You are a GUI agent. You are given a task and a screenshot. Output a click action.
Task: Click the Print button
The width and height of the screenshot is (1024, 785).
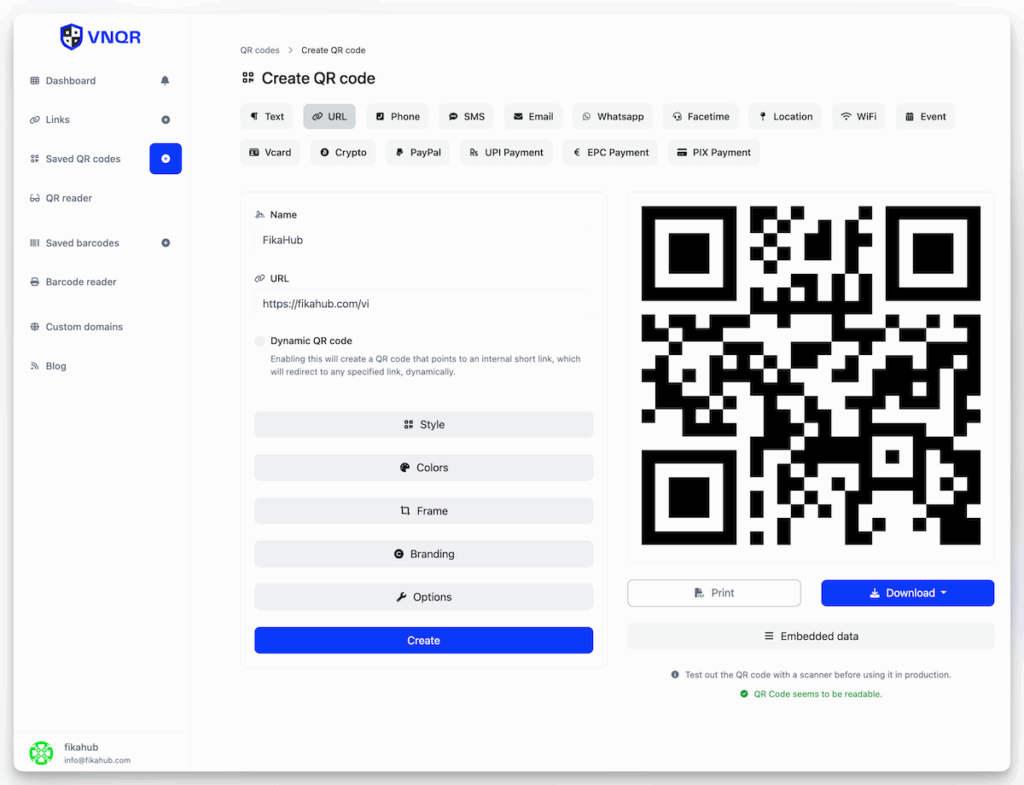[x=714, y=593]
